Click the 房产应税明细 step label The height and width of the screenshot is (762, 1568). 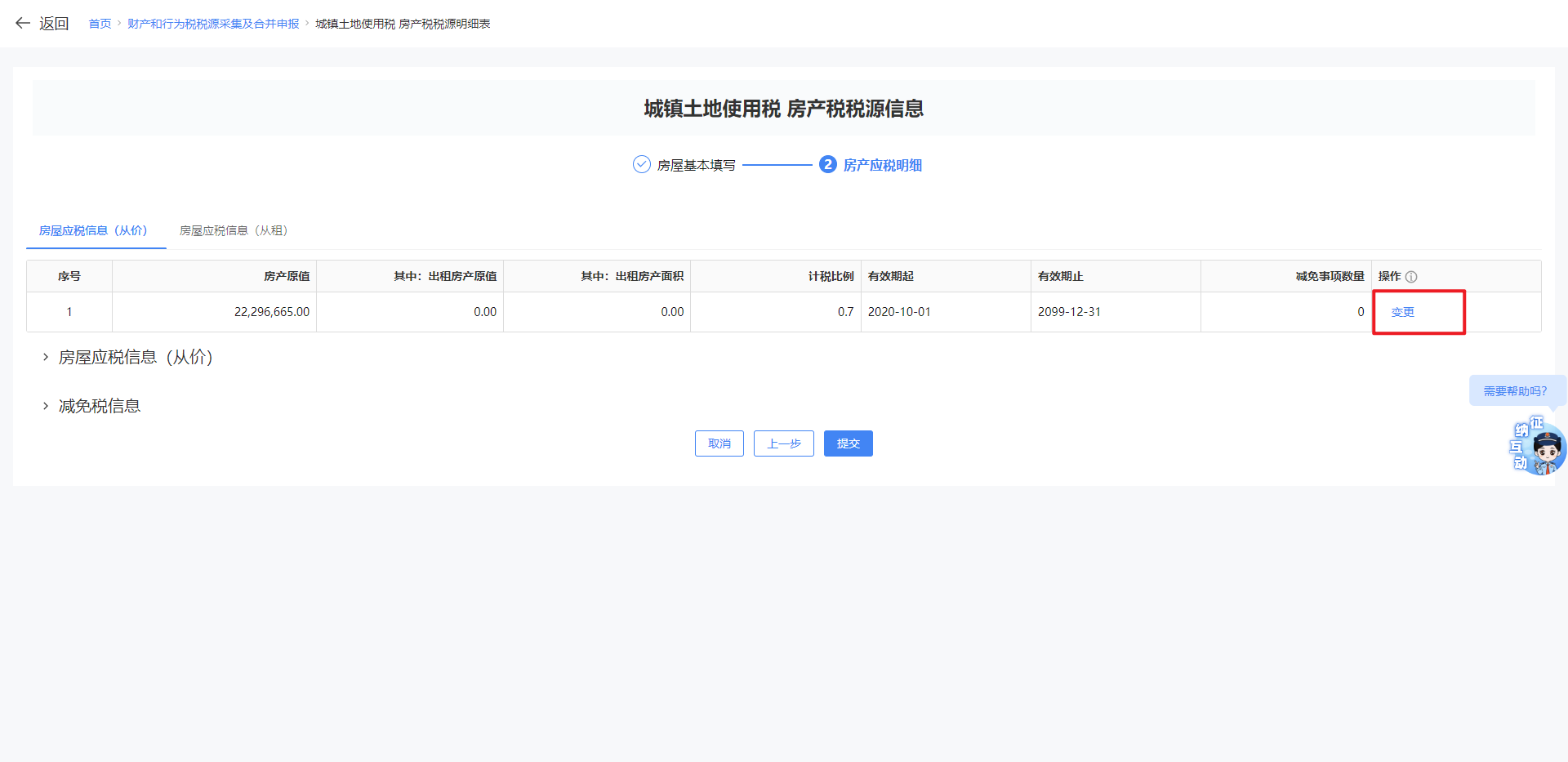click(882, 166)
